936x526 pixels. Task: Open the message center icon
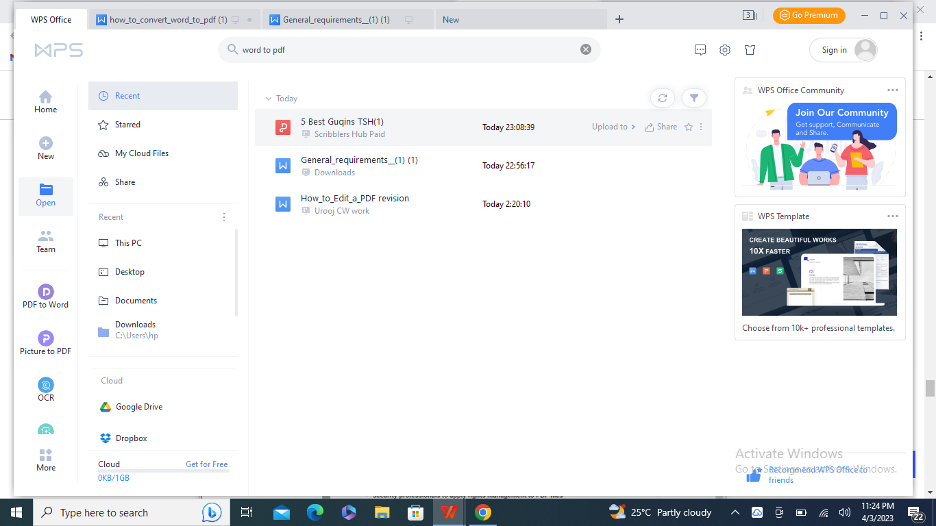point(700,50)
